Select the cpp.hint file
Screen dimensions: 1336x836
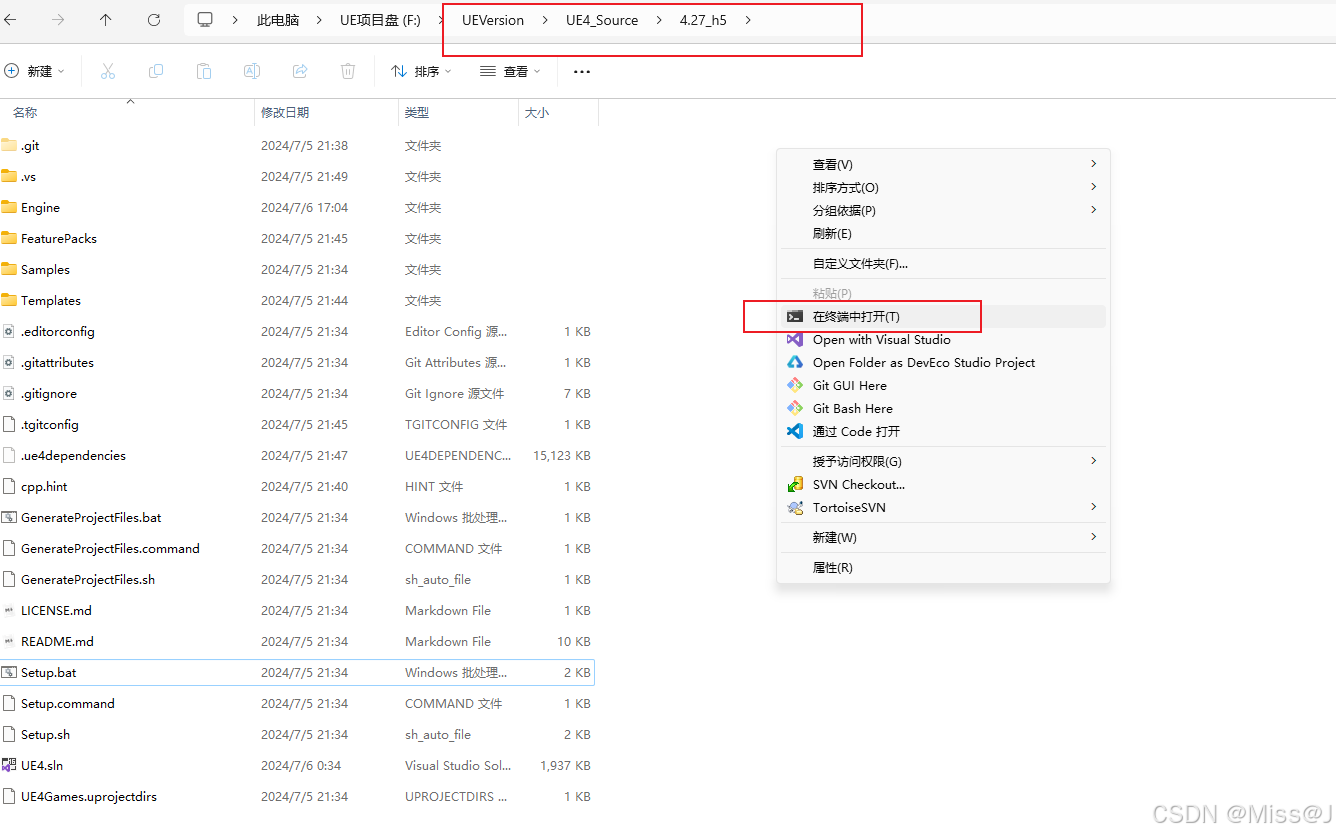297,486
